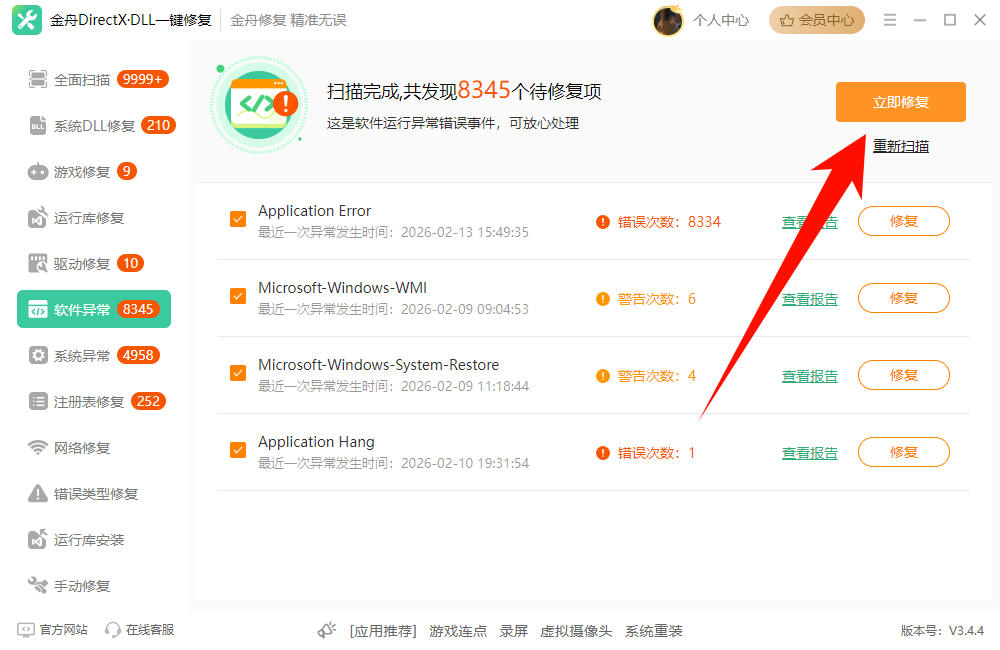1000x650 pixels.
Task: Uncheck the Application Hang checkbox
Action: pos(238,450)
